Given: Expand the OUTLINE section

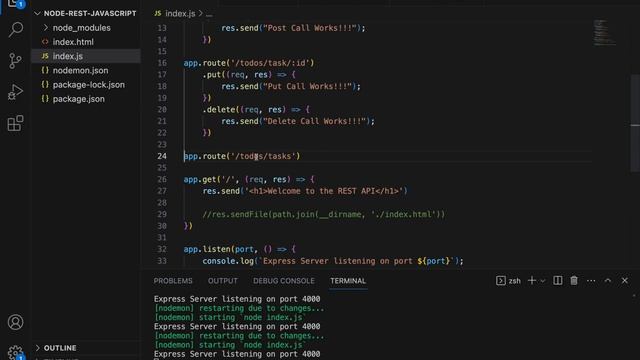Looking at the screenshot, I should 86,348.
